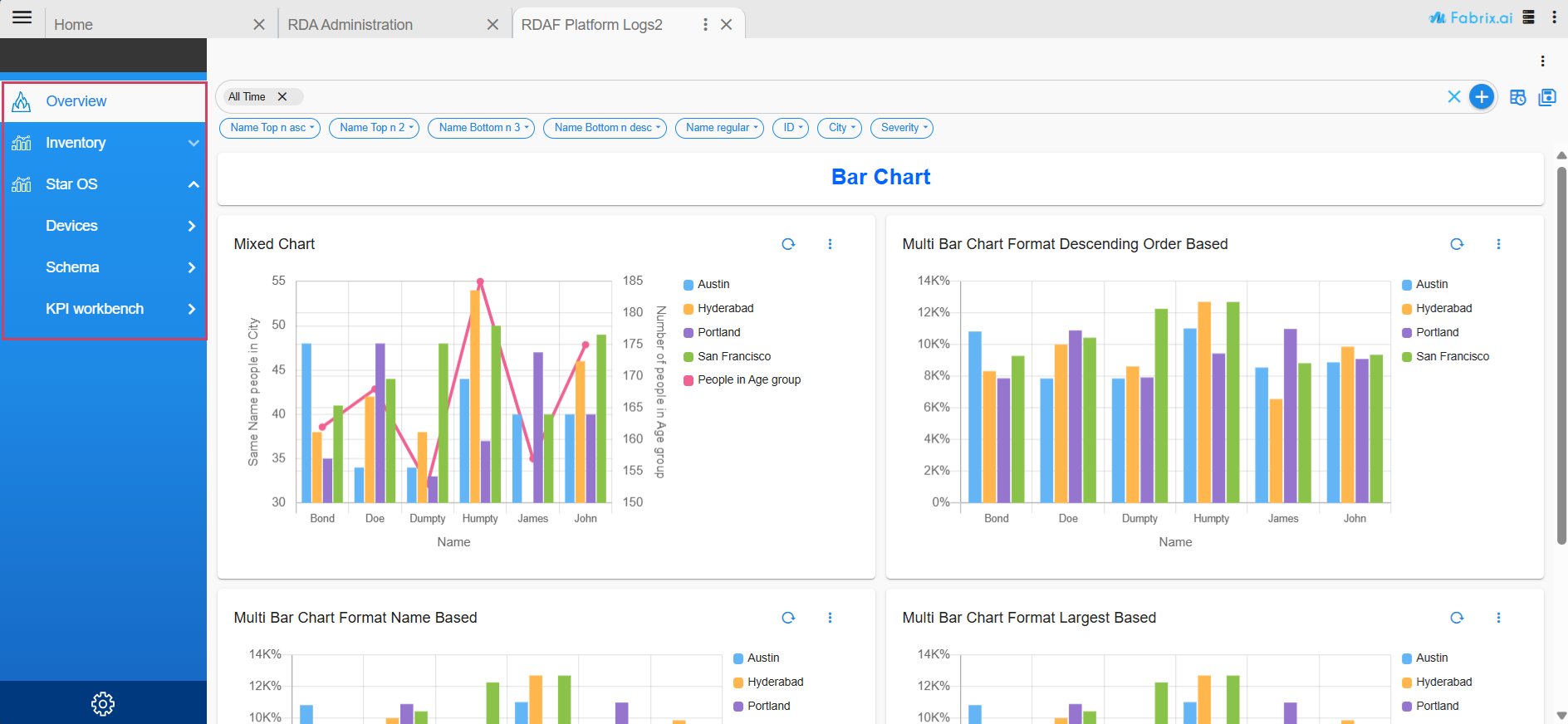Click the blue plus add filter button

(1482, 97)
